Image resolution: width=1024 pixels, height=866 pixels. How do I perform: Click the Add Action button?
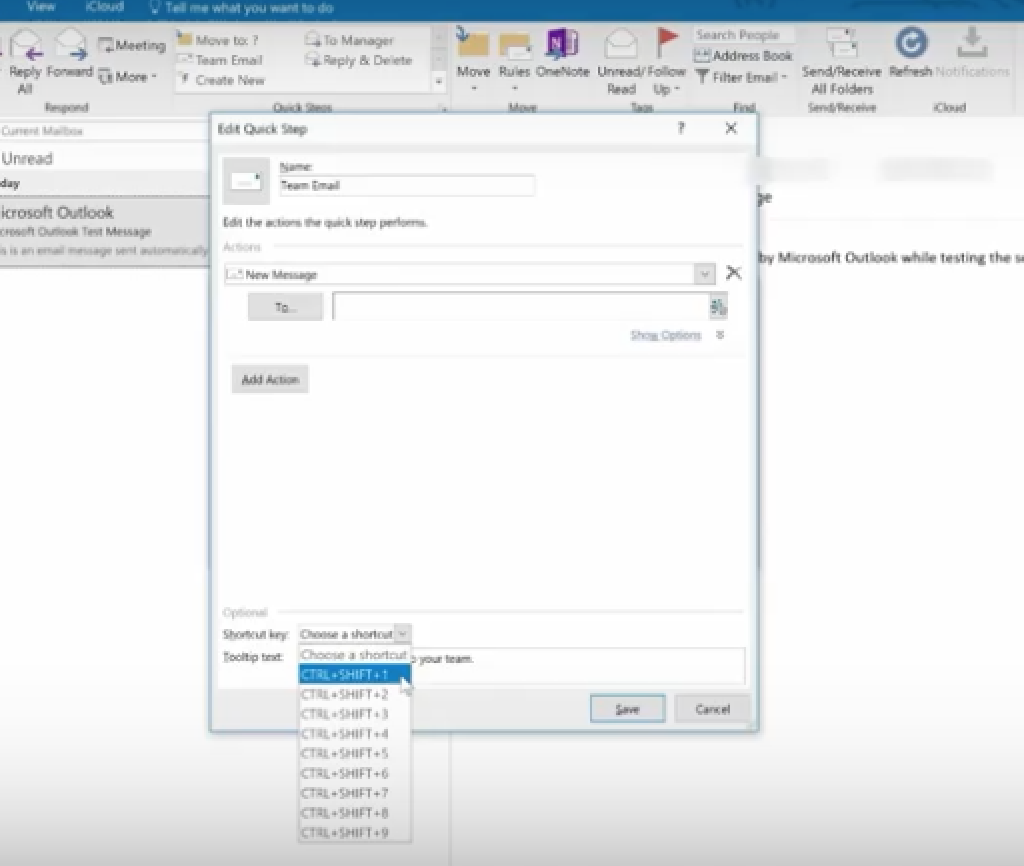coord(270,380)
